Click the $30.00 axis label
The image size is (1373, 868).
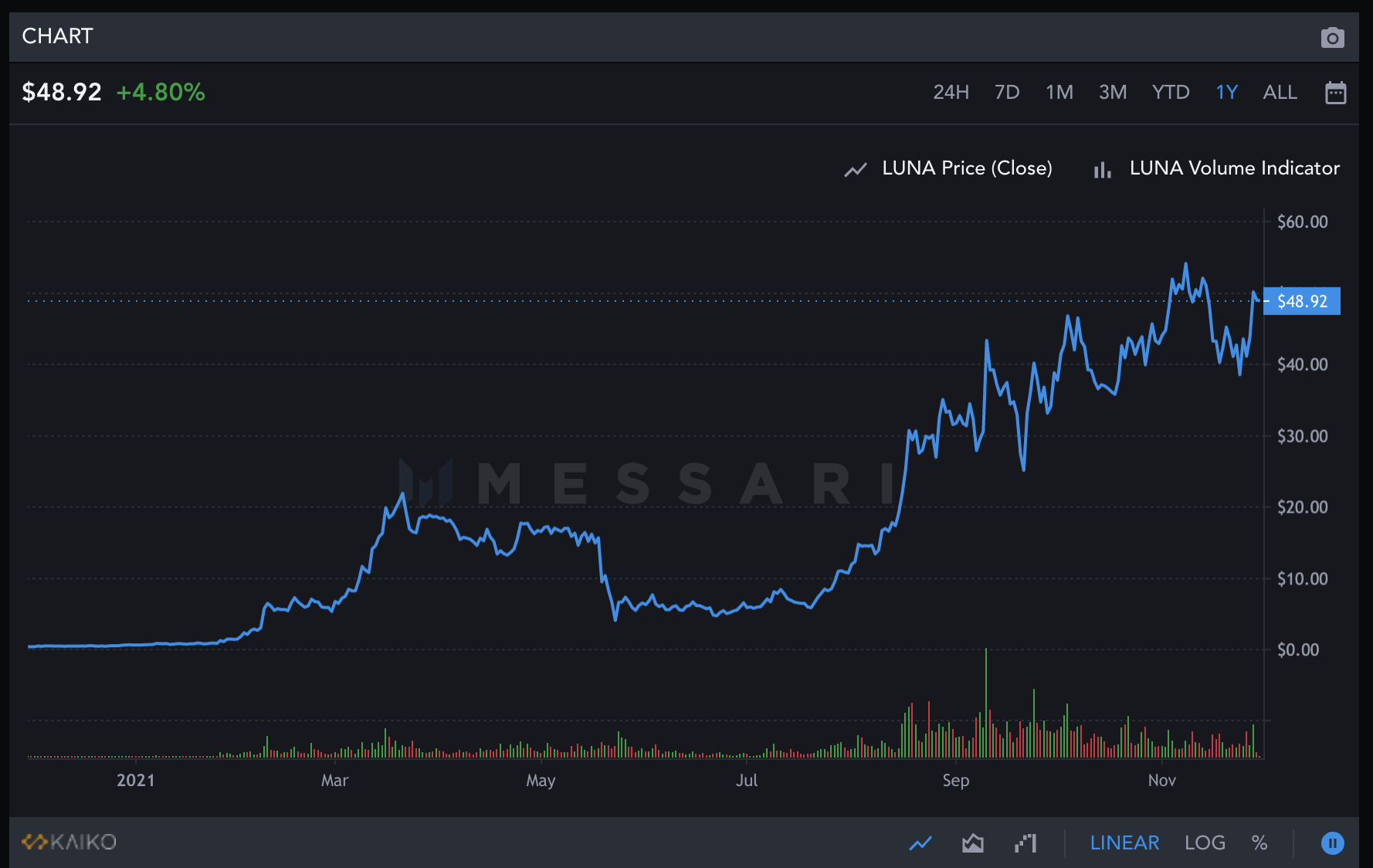coord(1303,436)
